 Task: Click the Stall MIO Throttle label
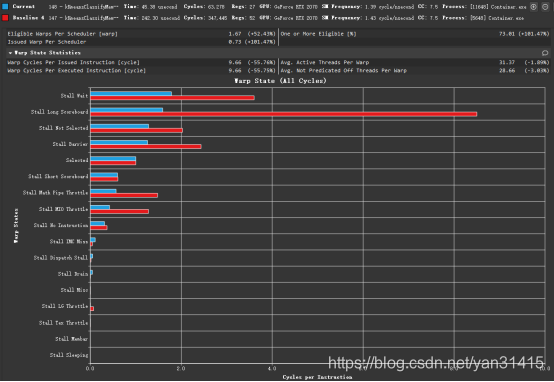[x=64, y=209]
